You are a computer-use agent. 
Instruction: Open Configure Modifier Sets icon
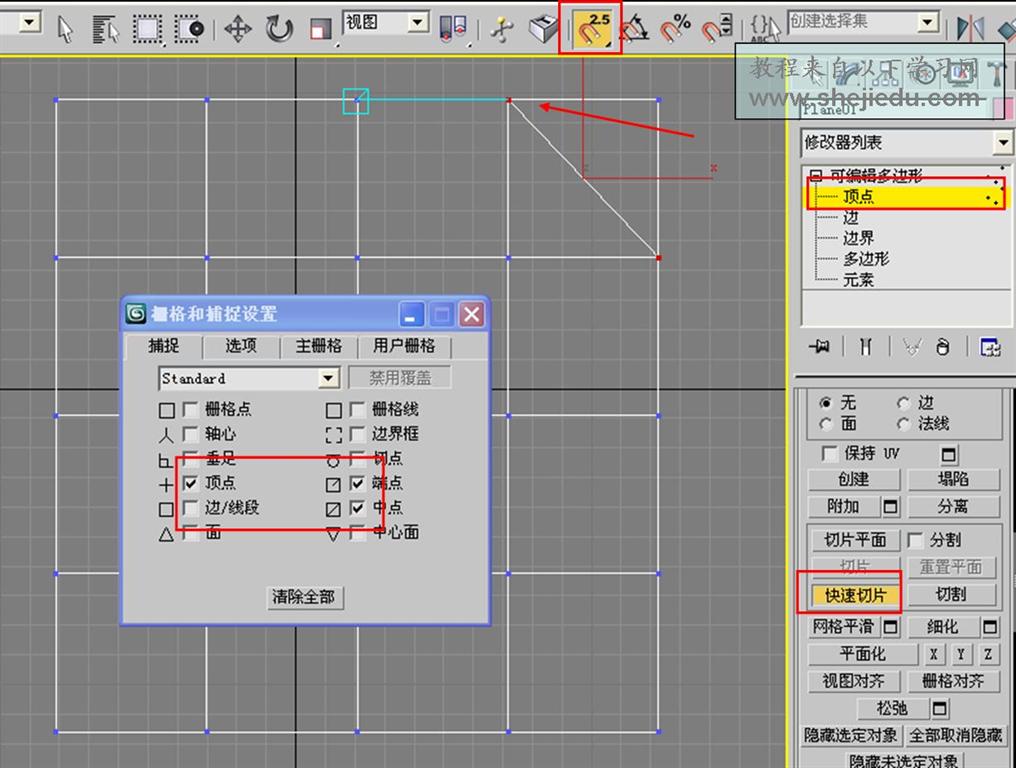990,347
